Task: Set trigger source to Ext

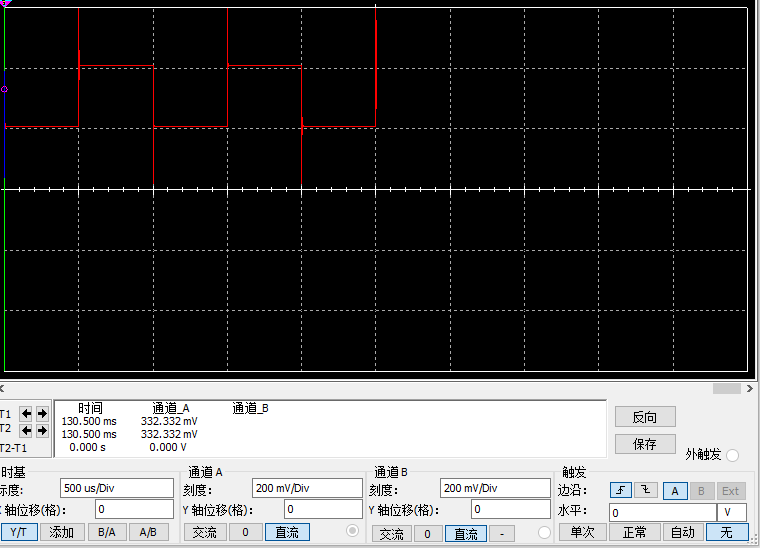Action: pos(730,491)
